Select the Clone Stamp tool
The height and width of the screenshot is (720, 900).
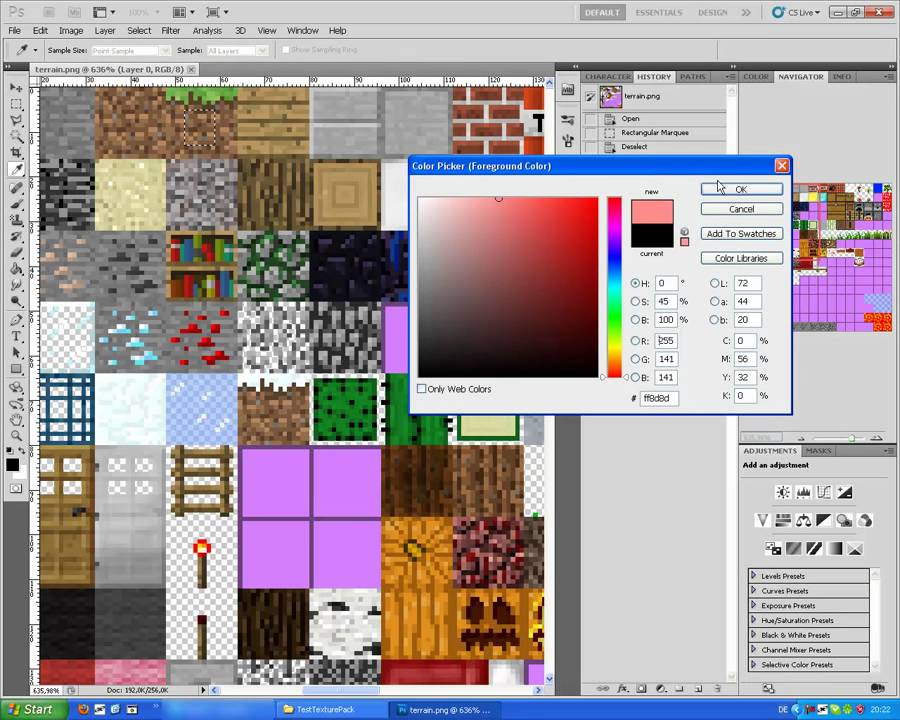click(x=16, y=220)
